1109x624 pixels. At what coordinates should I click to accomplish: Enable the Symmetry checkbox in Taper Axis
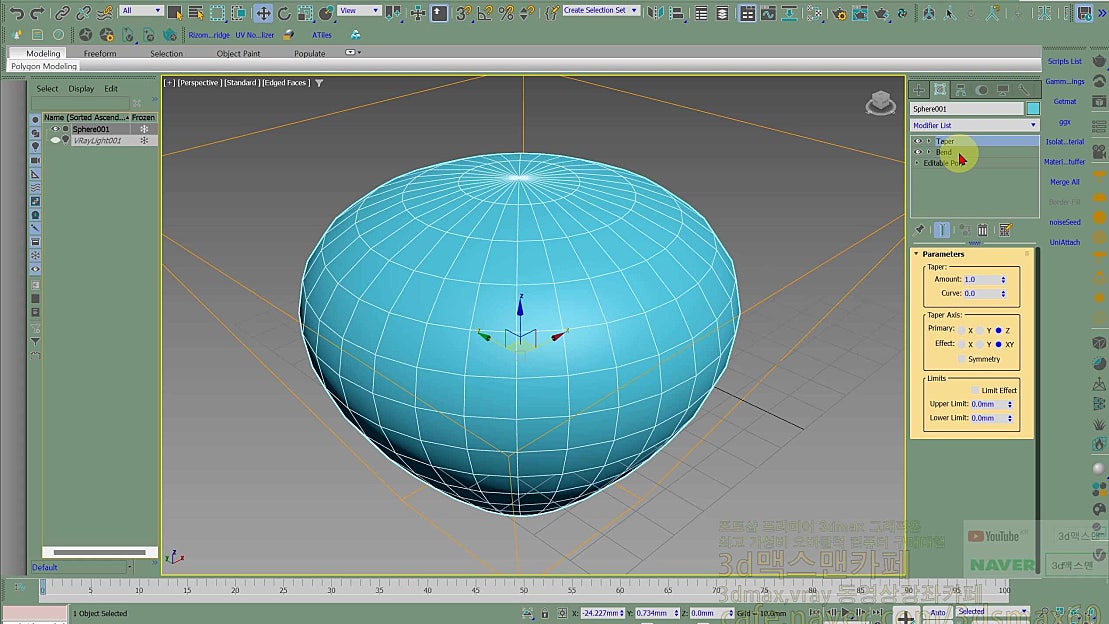pos(960,358)
